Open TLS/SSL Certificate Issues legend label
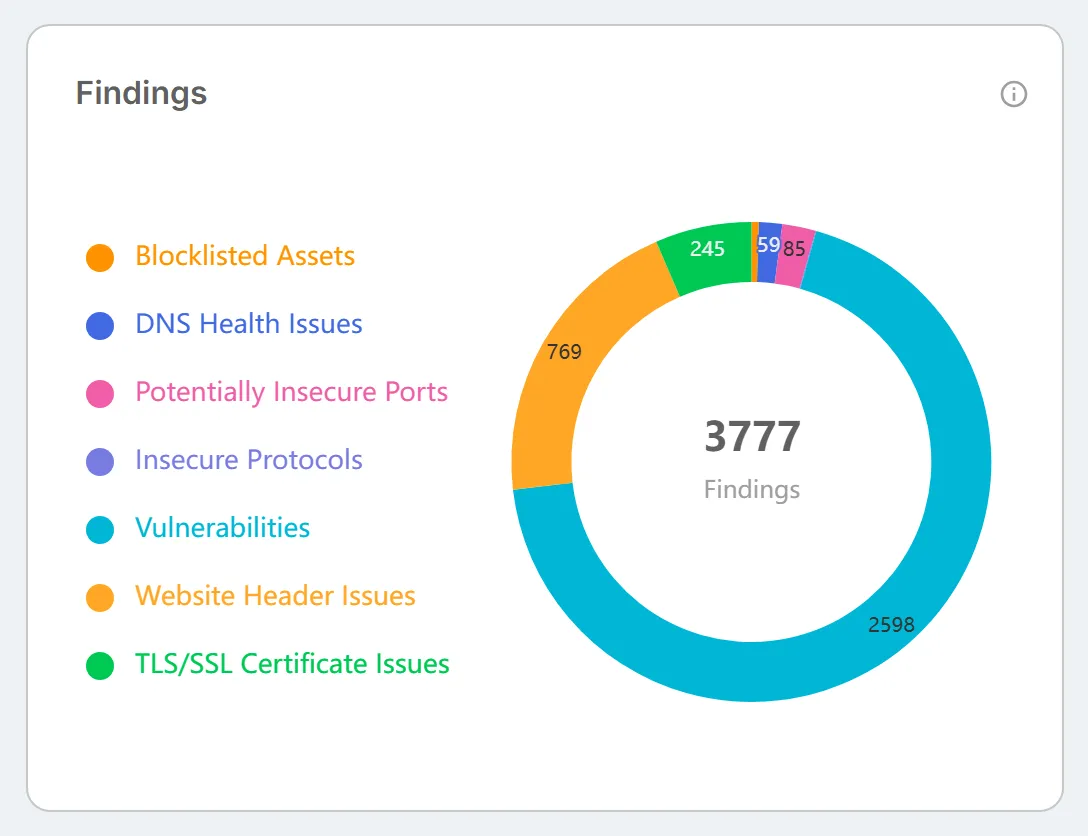Screen dimensions: 1088x836 292,664
